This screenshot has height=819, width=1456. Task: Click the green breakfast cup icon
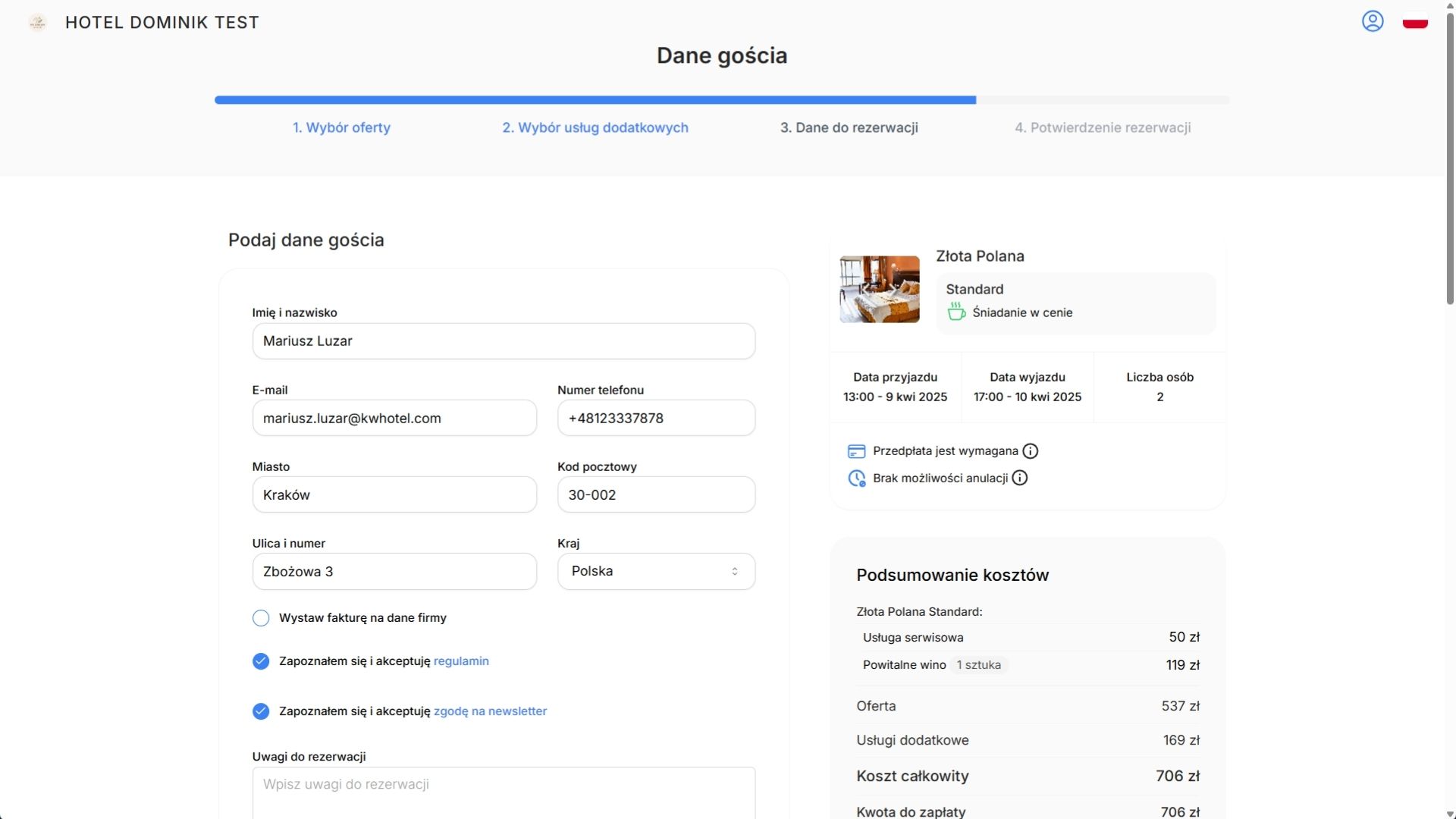pos(956,312)
